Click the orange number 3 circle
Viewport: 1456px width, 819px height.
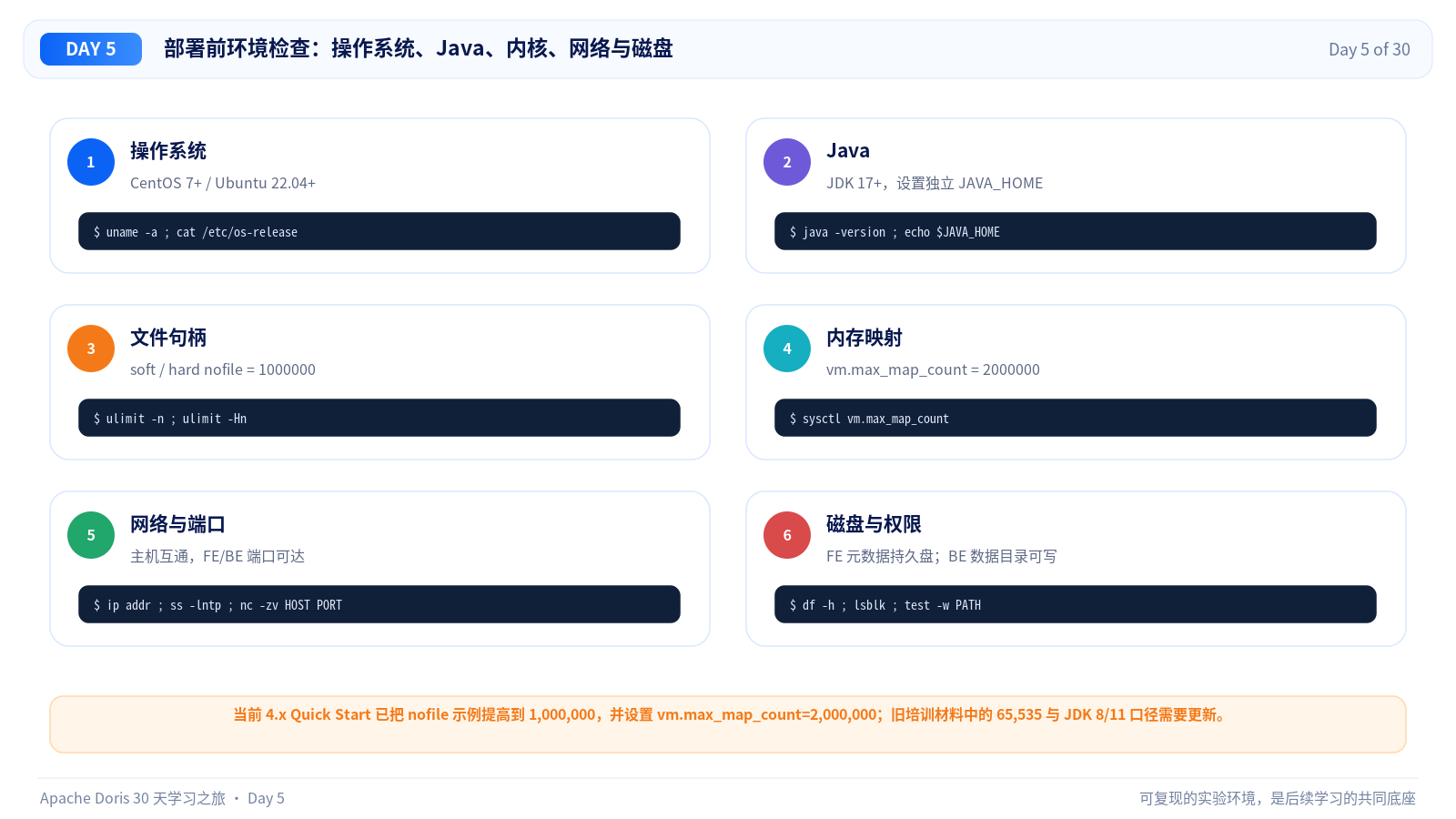[91, 349]
